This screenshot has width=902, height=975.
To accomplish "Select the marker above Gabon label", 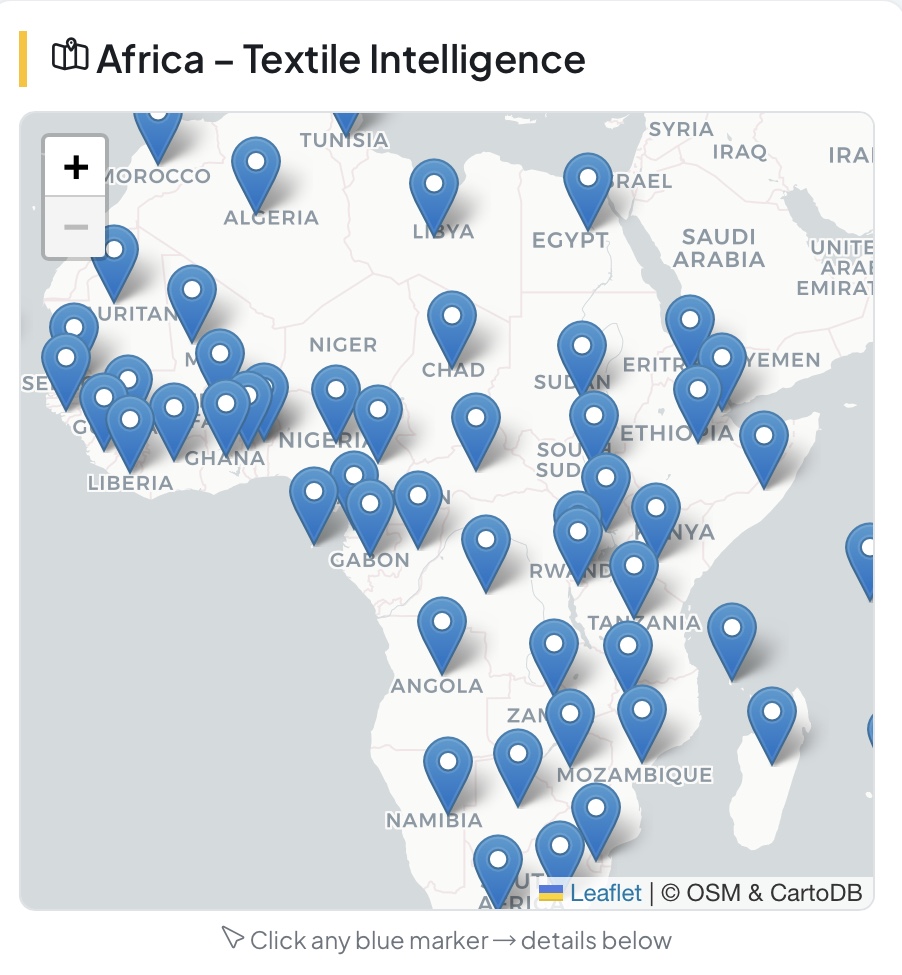I will click(x=370, y=513).
